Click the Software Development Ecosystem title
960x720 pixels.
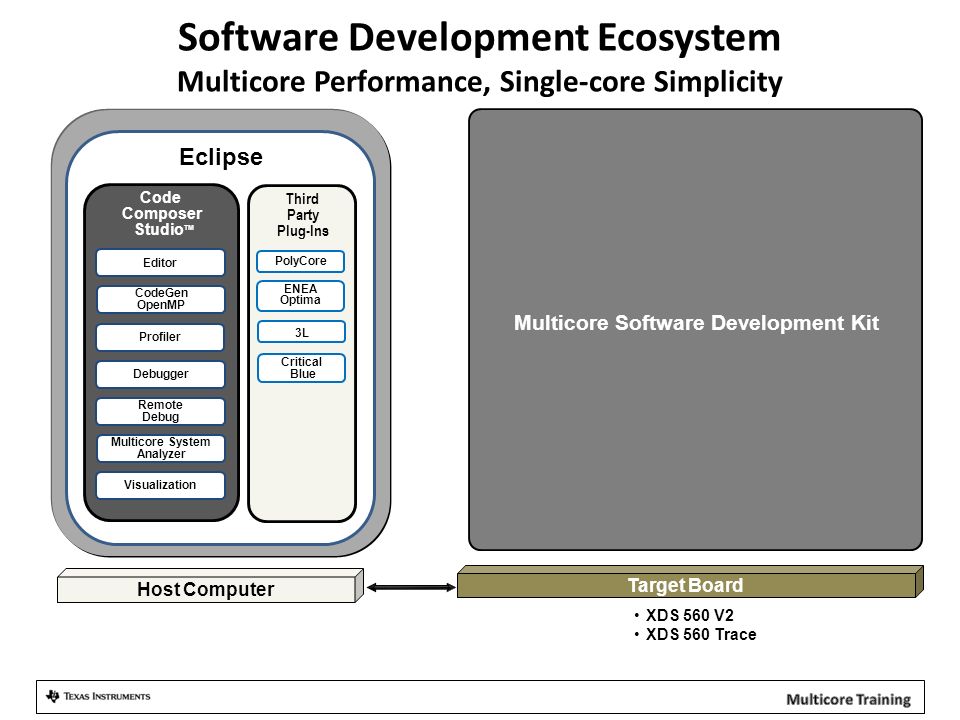tap(479, 38)
